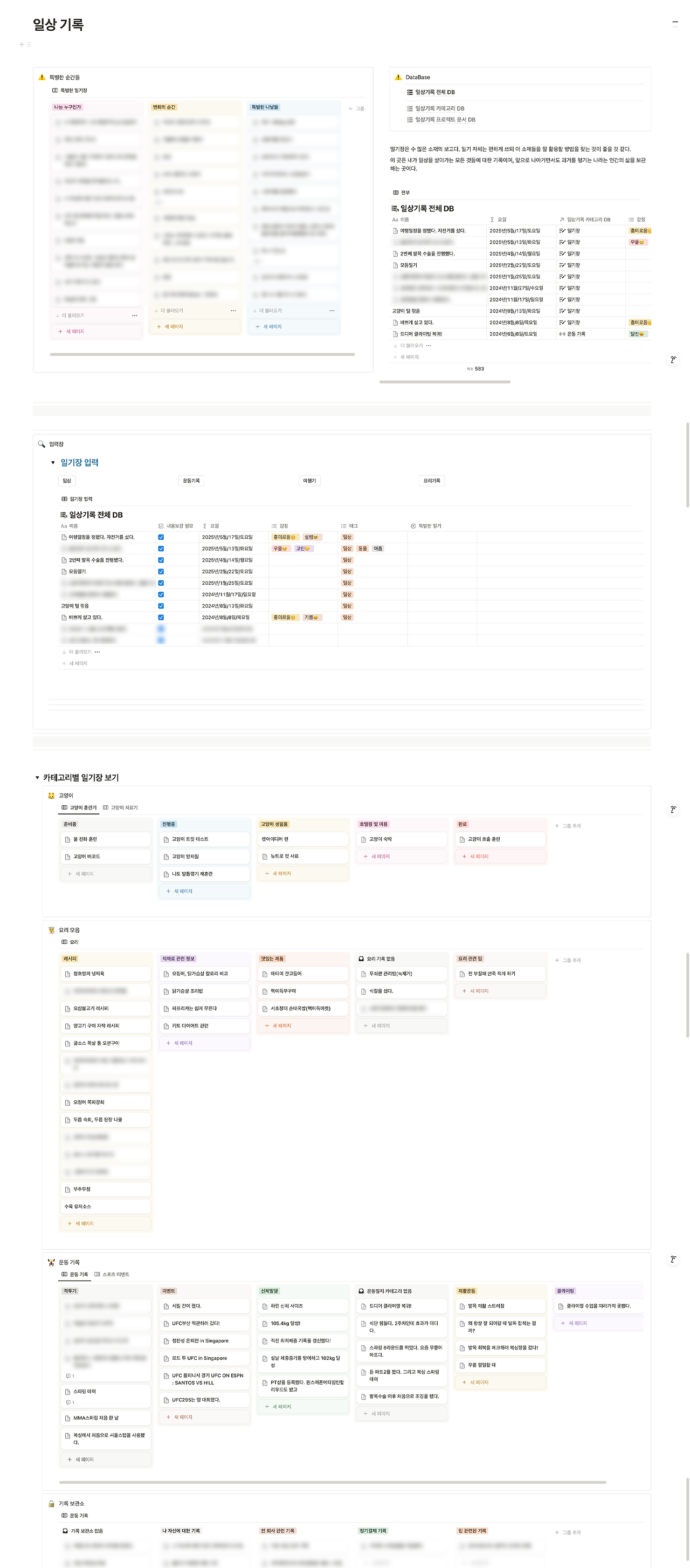Toggle checkbox for 바쁘게 살고 있다 row
Screen dimensions: 690x1568
point(161,617)
